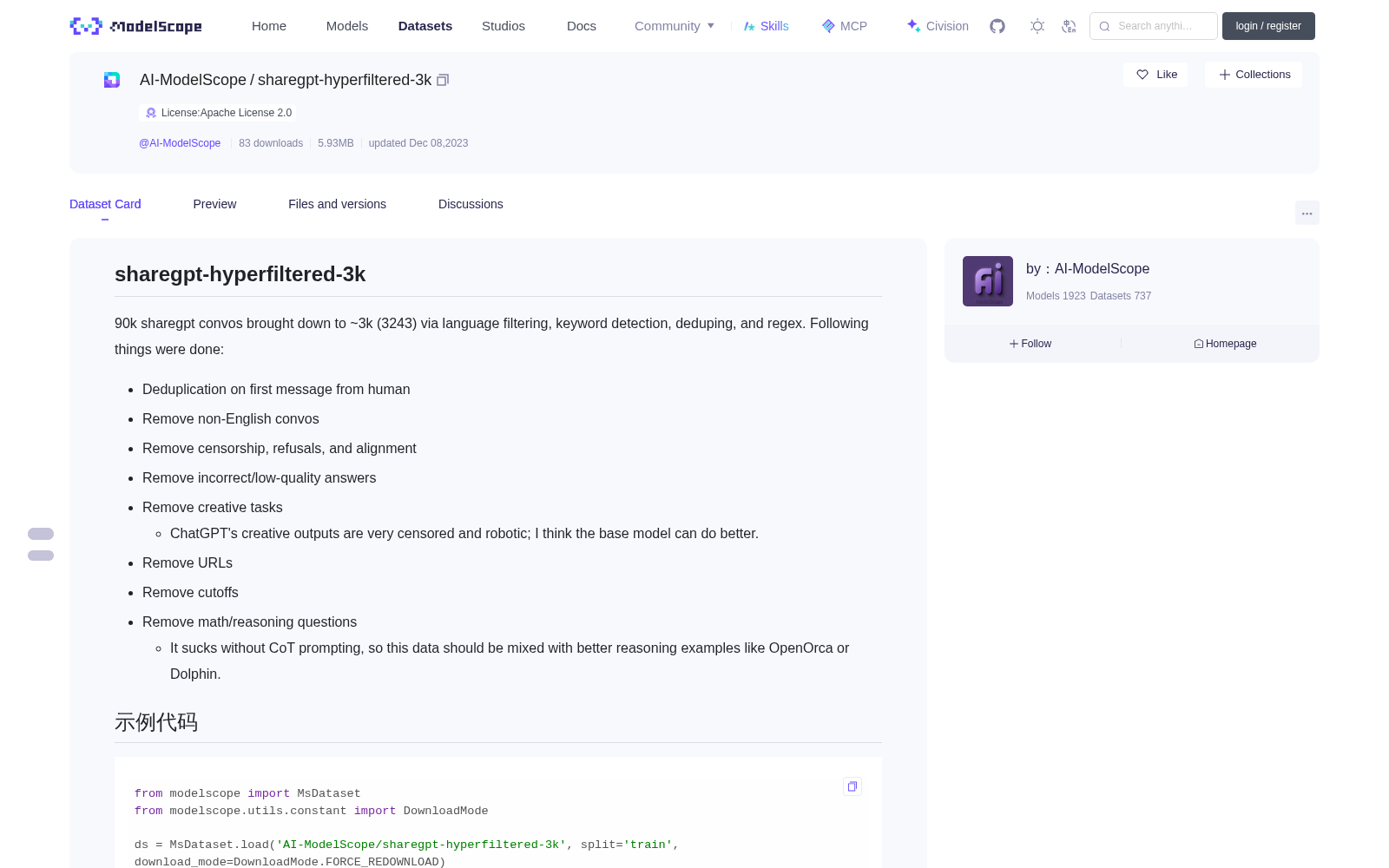The image size is (1389, 868).
Task: Click the 'Models 1923' count text
Action: tap(1056, 296)
